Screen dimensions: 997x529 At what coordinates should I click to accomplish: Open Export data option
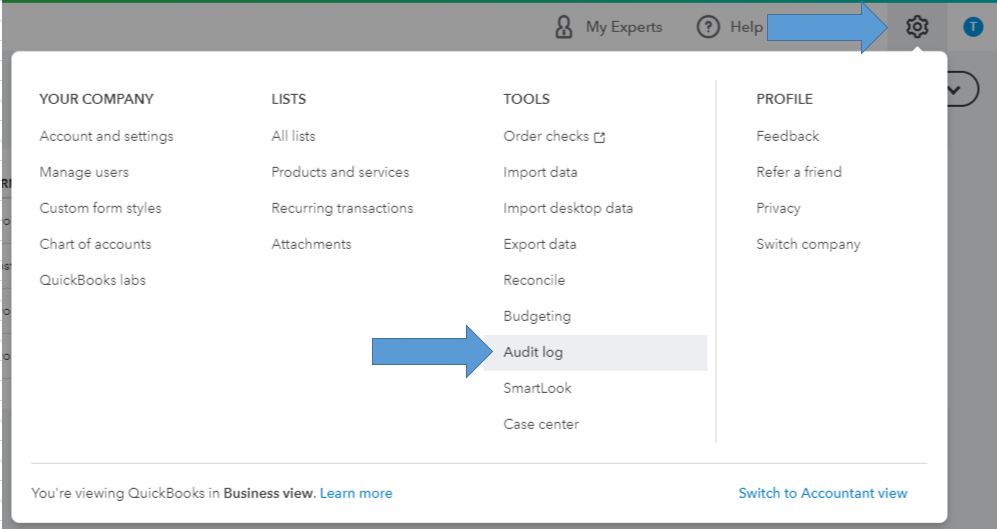click(540, 244)
